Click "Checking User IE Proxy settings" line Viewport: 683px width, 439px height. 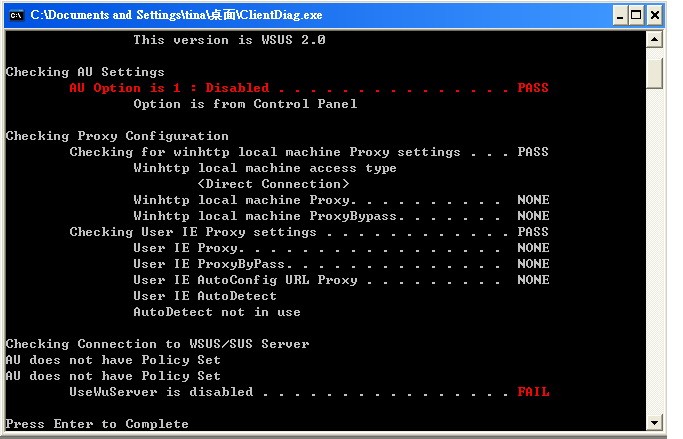[193, 232]
